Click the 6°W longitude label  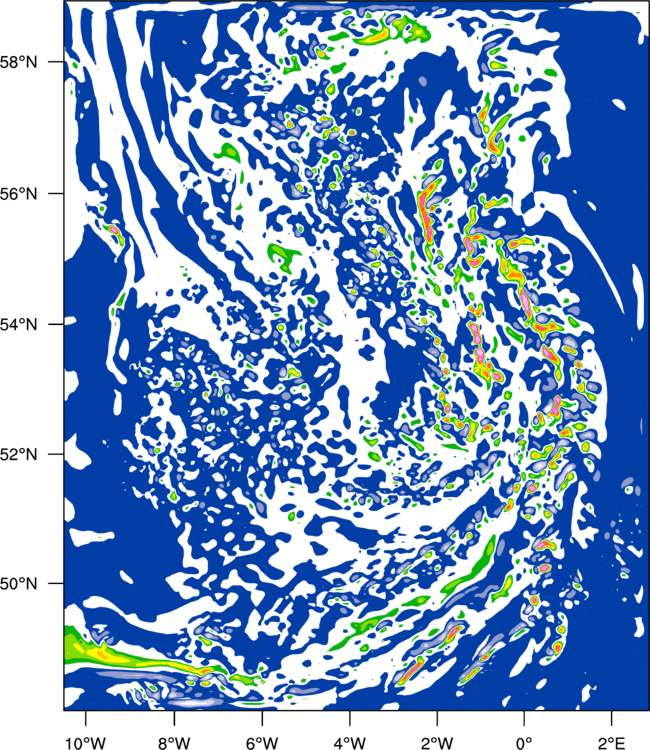click(262, 743)
